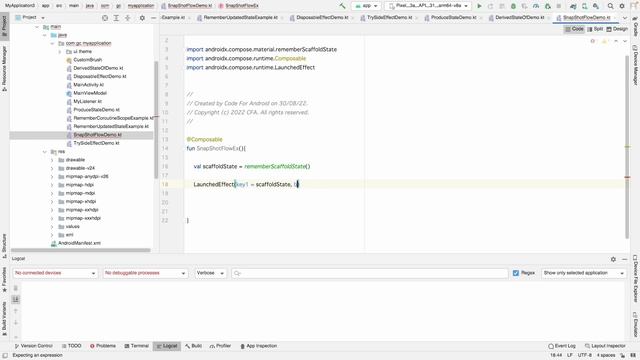640x360 pixels.
Task: Click the Sync Project with Gradle icon
Action: 573,6
